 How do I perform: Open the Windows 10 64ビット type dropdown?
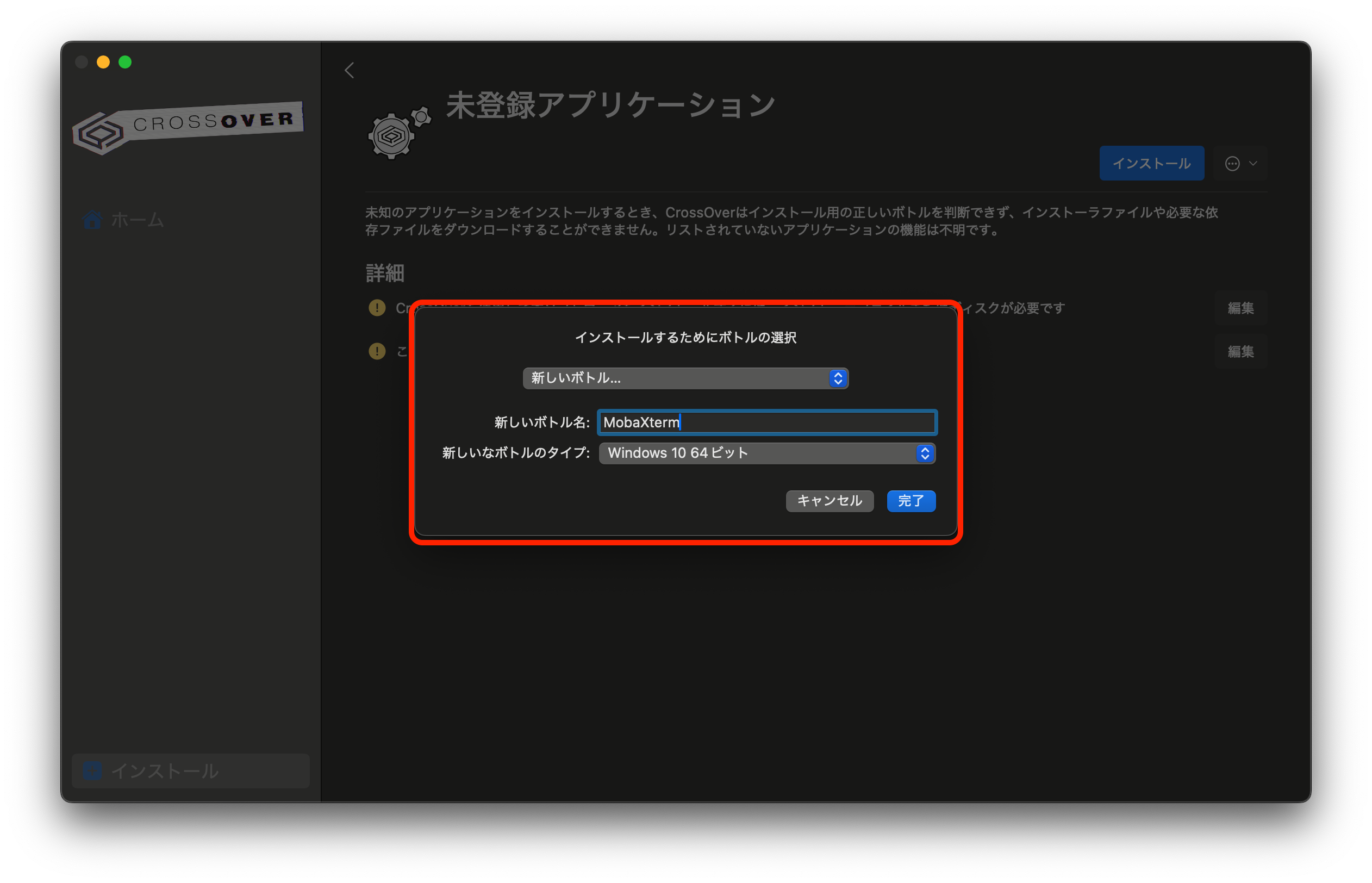pyautogui.click(x=766, y=453)
